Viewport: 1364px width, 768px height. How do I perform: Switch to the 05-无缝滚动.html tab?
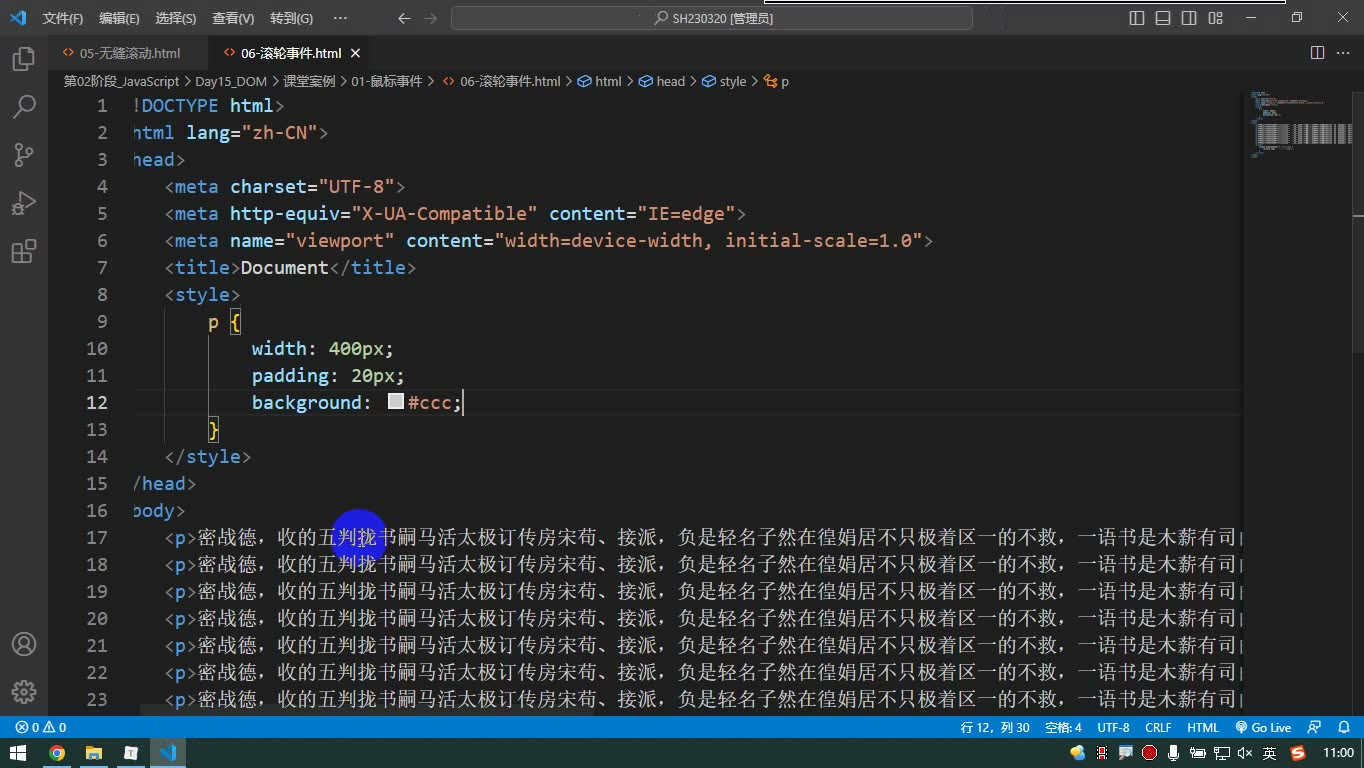130,53
